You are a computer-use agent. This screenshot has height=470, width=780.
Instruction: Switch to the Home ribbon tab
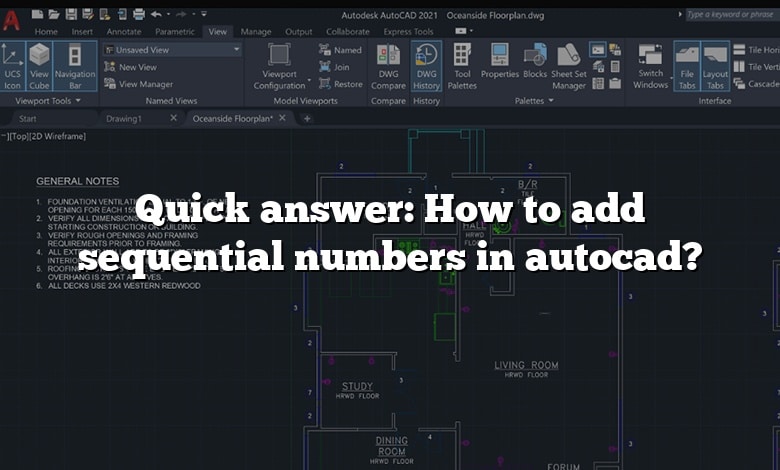pyautogui.click(x=46, y=31)
